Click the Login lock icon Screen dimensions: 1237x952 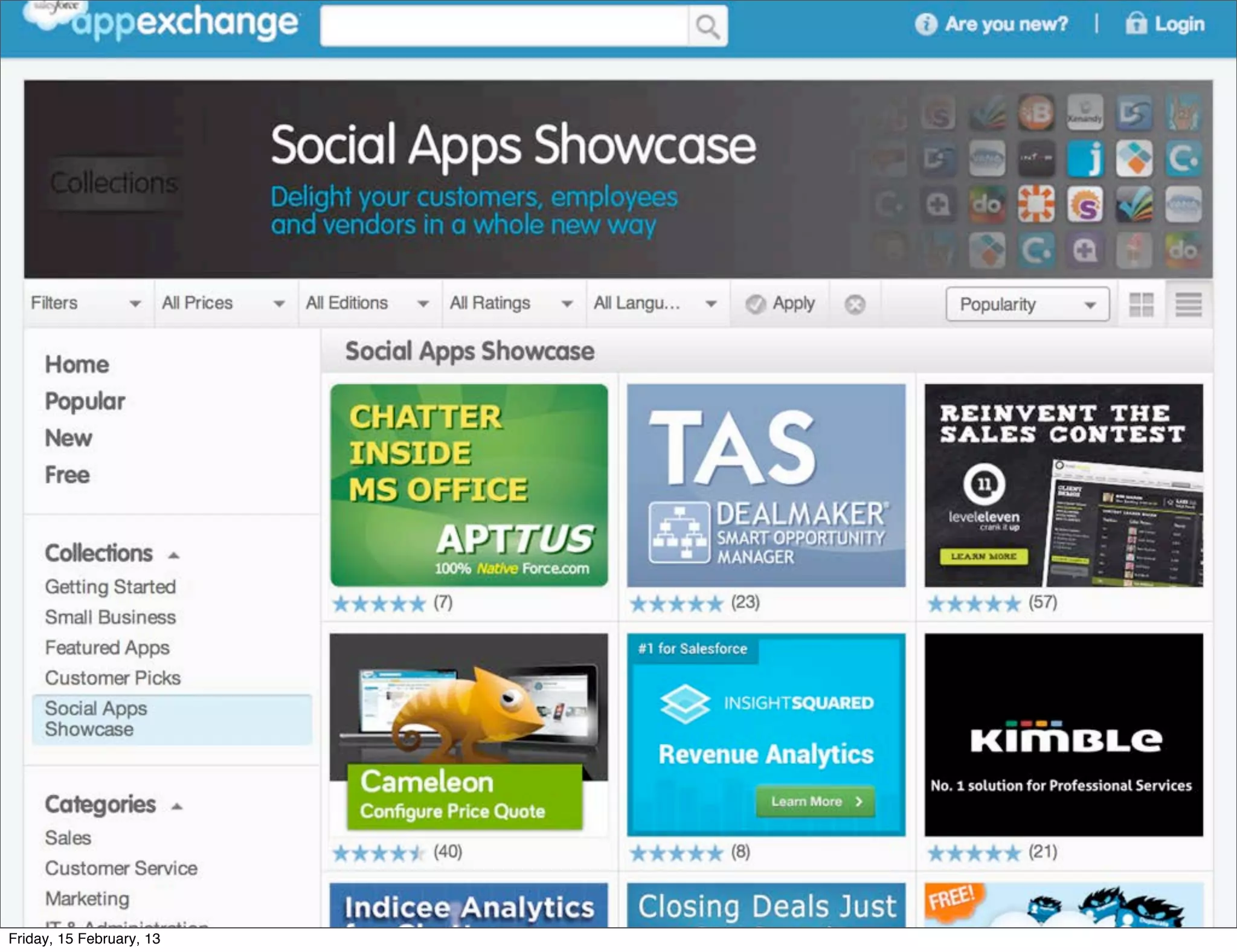(1136, 23)
